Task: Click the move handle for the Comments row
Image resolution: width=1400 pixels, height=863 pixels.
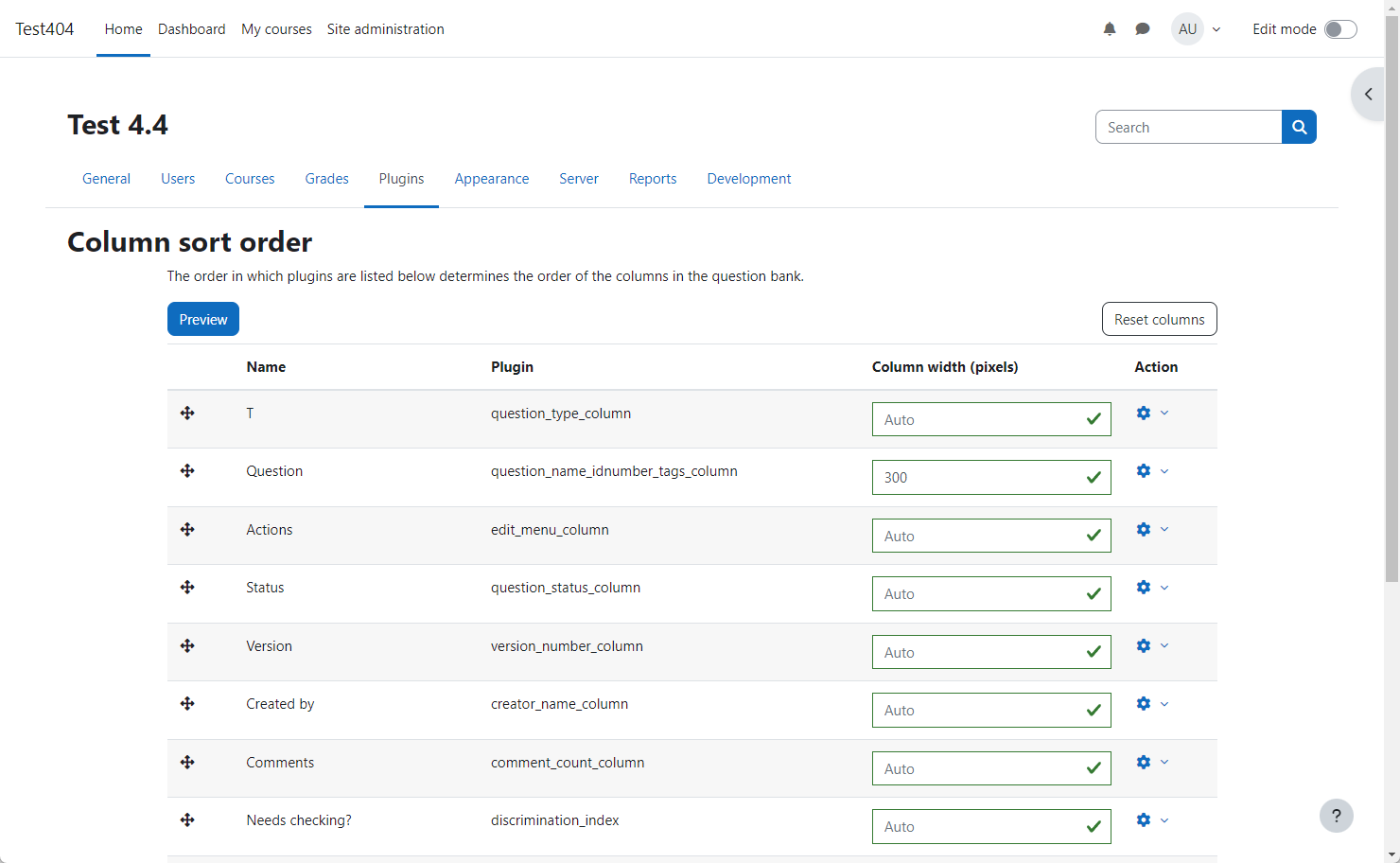Action: 187,762
